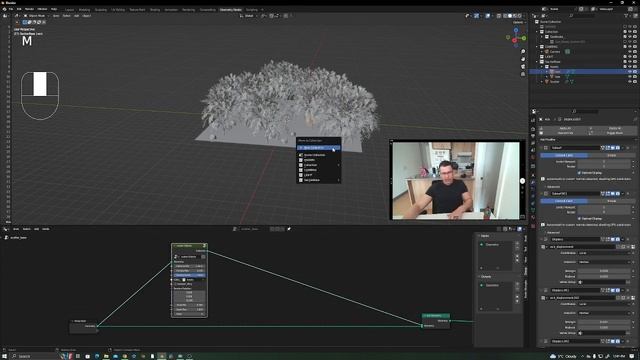Click the properties panel search field
This screenshot has width=640, height=360.
pyautogui.click(x=584, y=111)
